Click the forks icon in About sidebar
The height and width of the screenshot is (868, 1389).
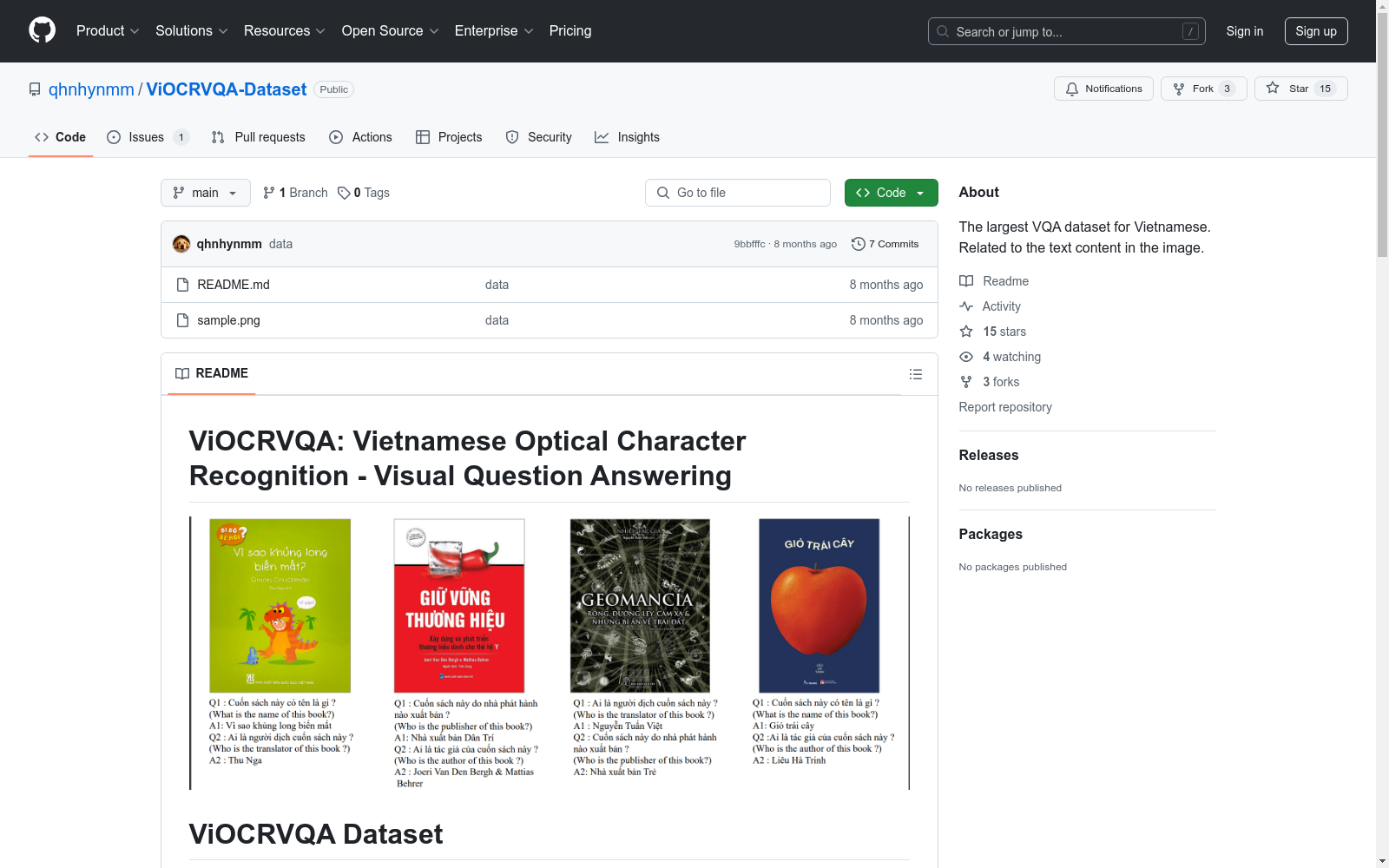pos(966,382)
